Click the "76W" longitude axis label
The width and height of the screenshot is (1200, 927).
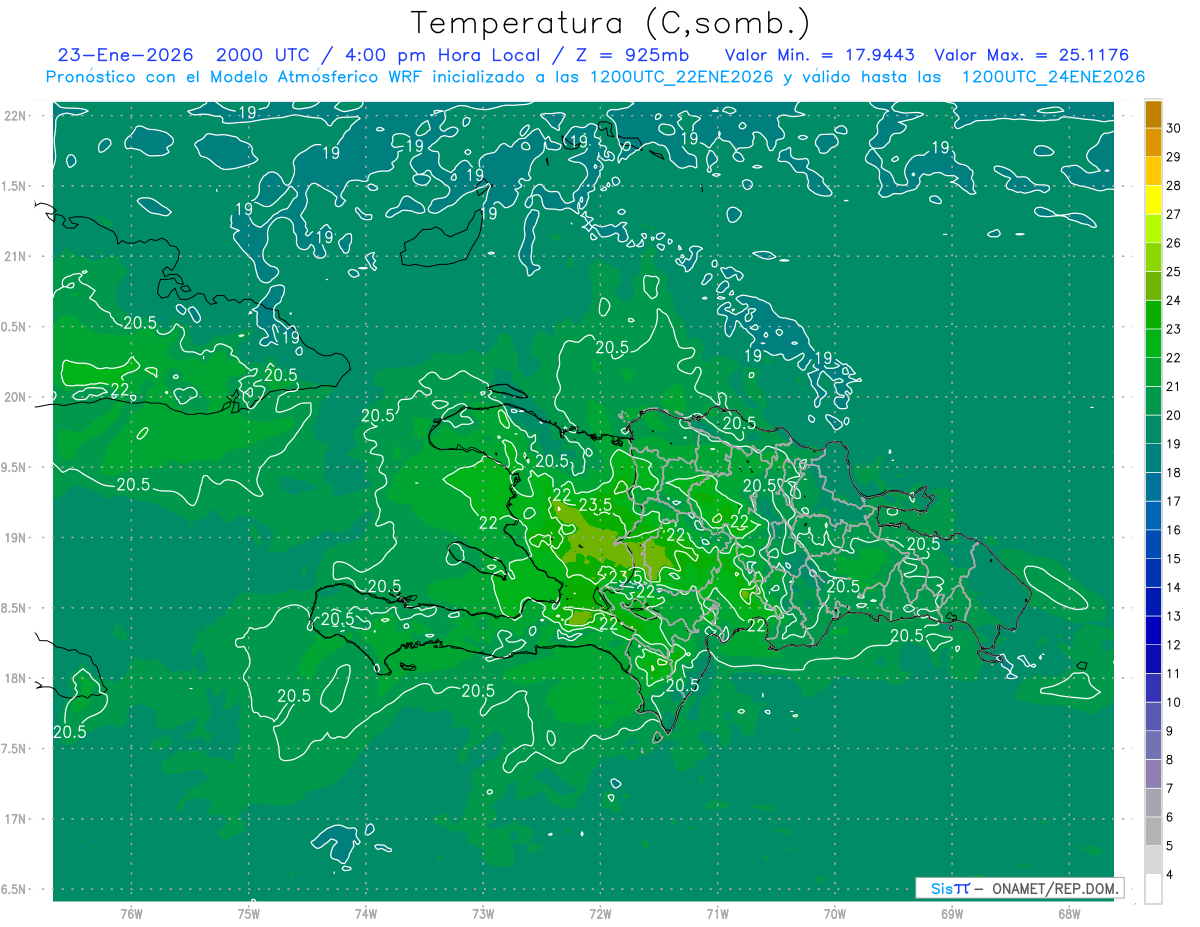131,913
